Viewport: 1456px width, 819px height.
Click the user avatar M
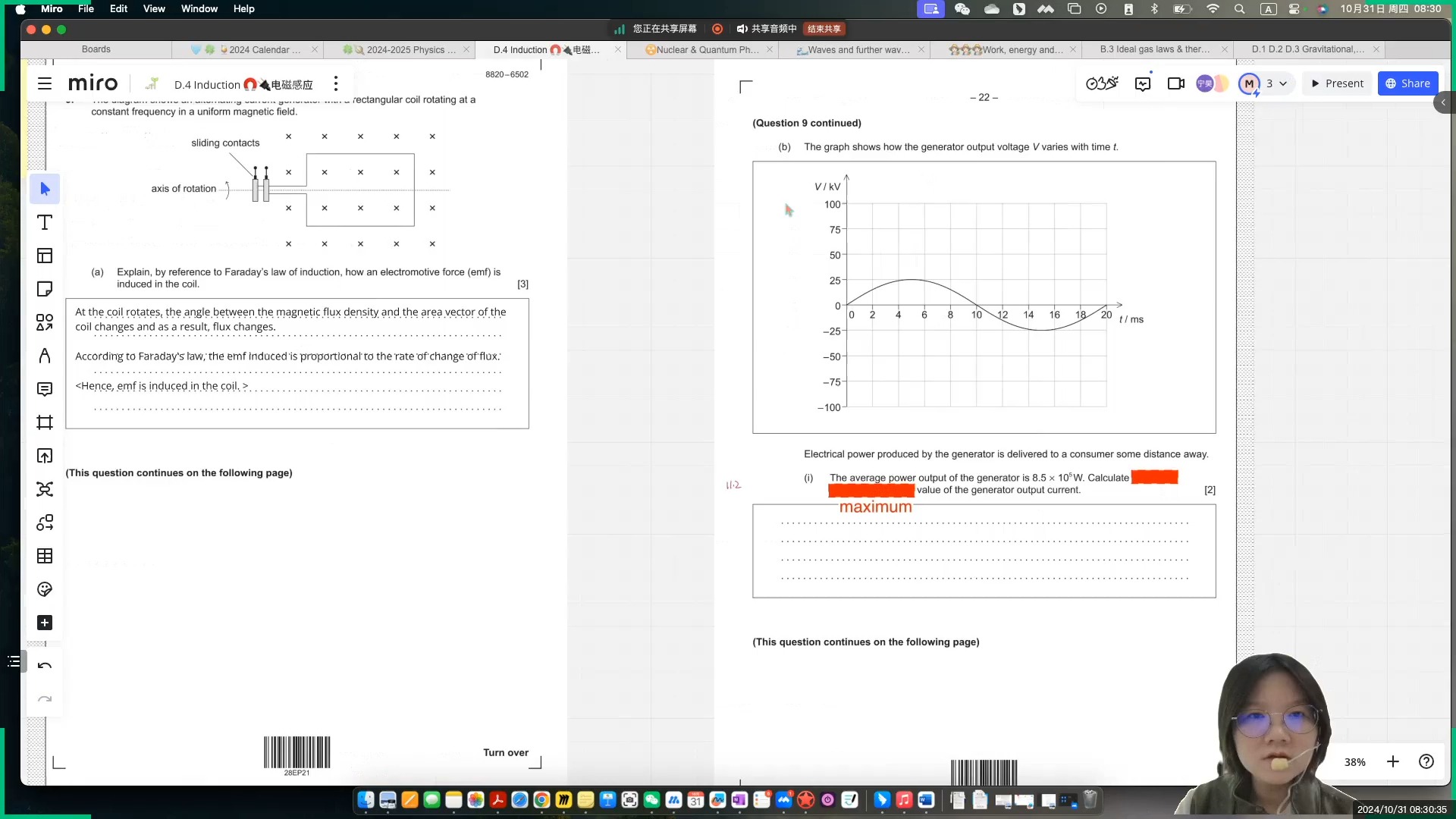[1249, 83]
